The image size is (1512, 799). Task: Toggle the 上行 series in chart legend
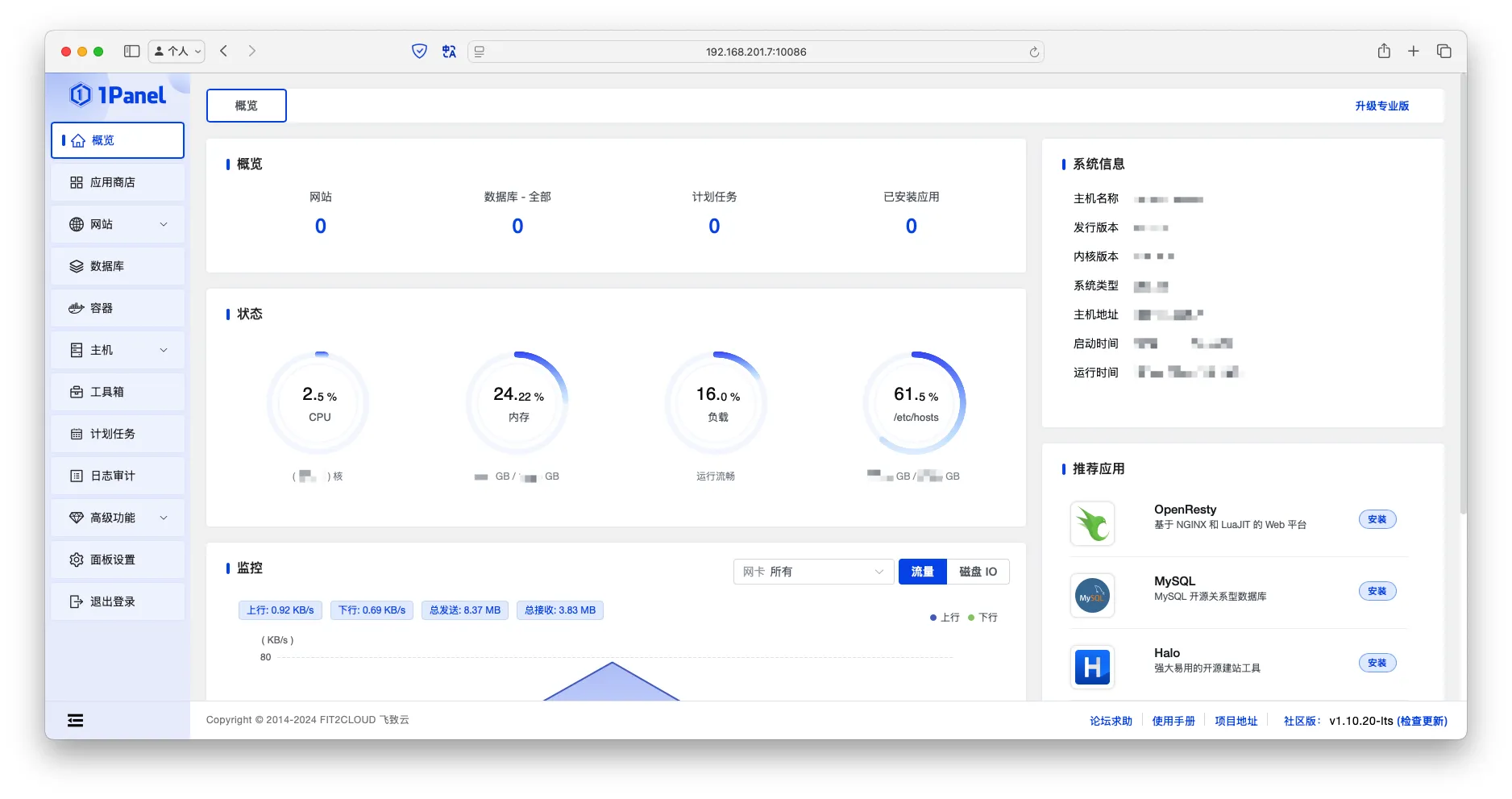pyautogui.click(x=945, y=618)
